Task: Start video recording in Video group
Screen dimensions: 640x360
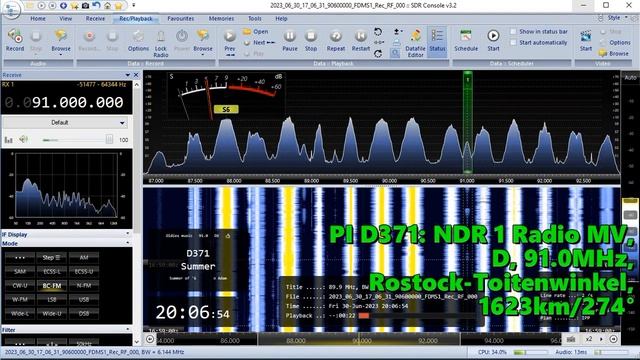Action: pos(586,40)
